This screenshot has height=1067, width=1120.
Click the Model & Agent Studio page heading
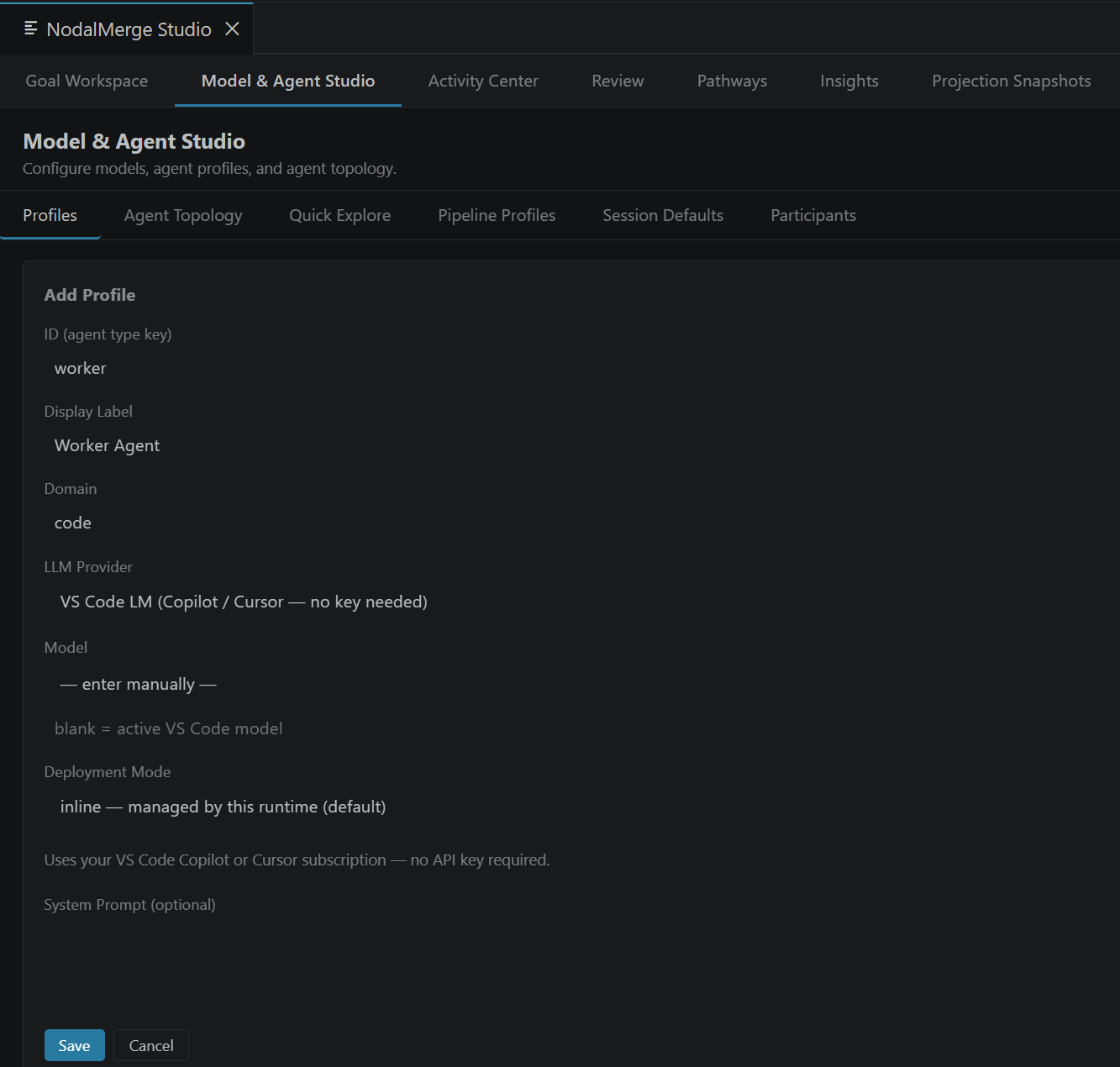coord(134,141)
